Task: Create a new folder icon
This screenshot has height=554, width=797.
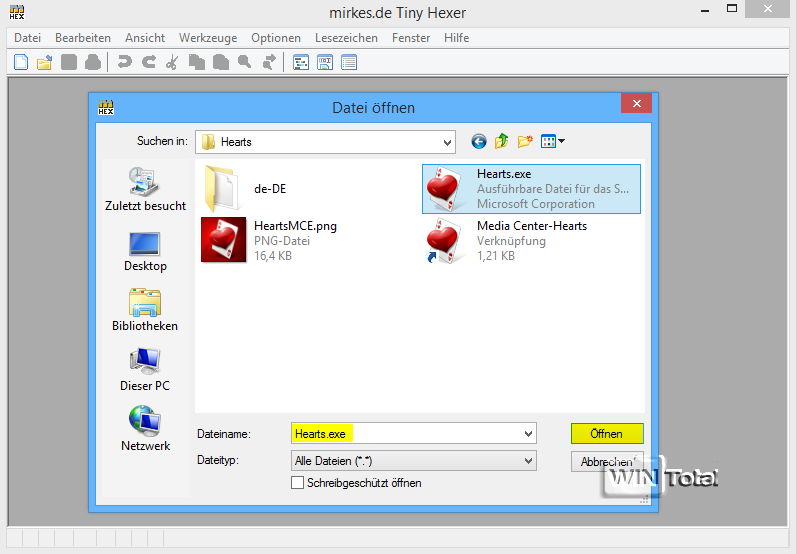Action: click(x=525, y=141)
